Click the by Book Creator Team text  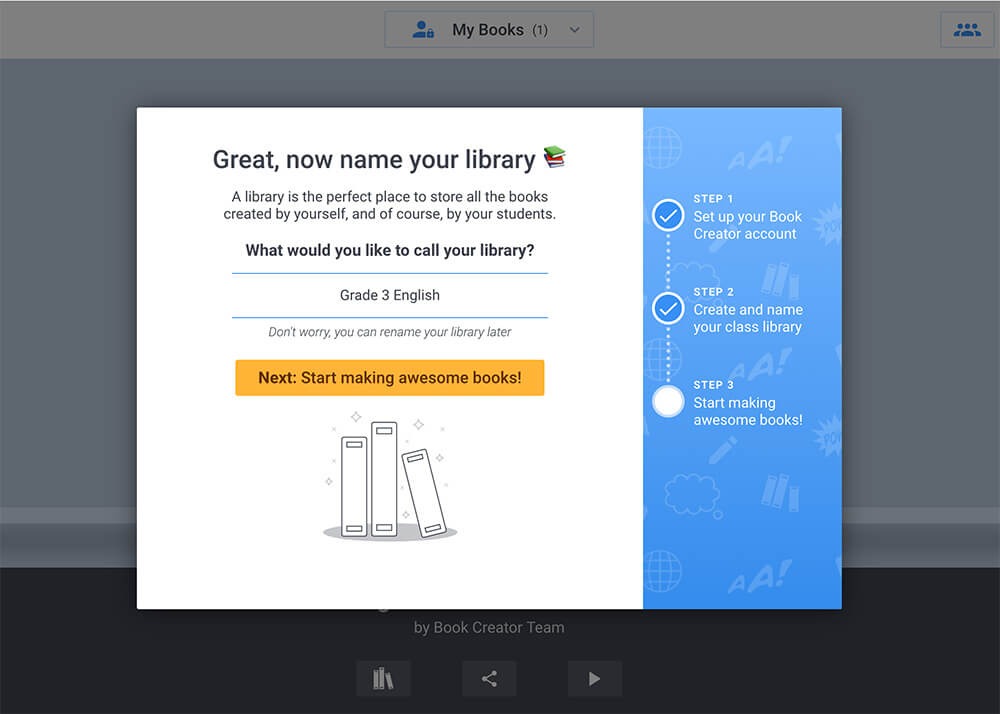[x=489, y=628]
